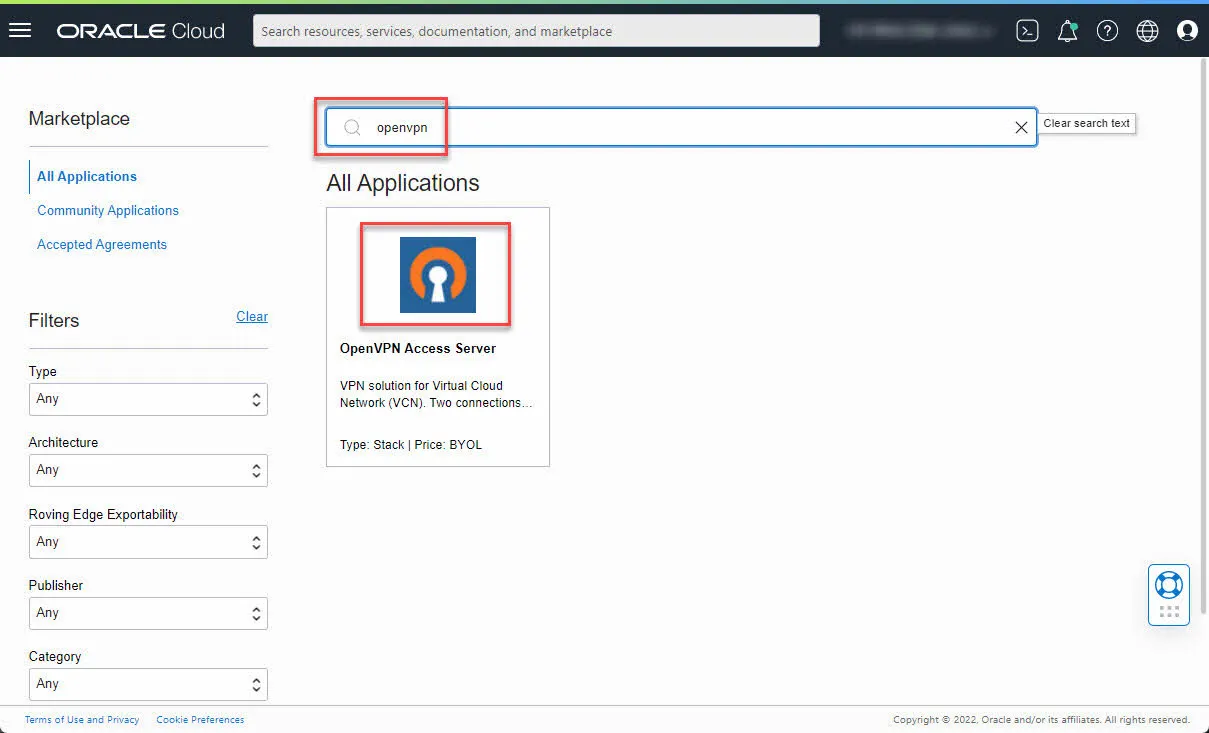
Task: Open the Cloud Shell developer tools icon
Action: pyautogui.click(x=1027, y=31)
